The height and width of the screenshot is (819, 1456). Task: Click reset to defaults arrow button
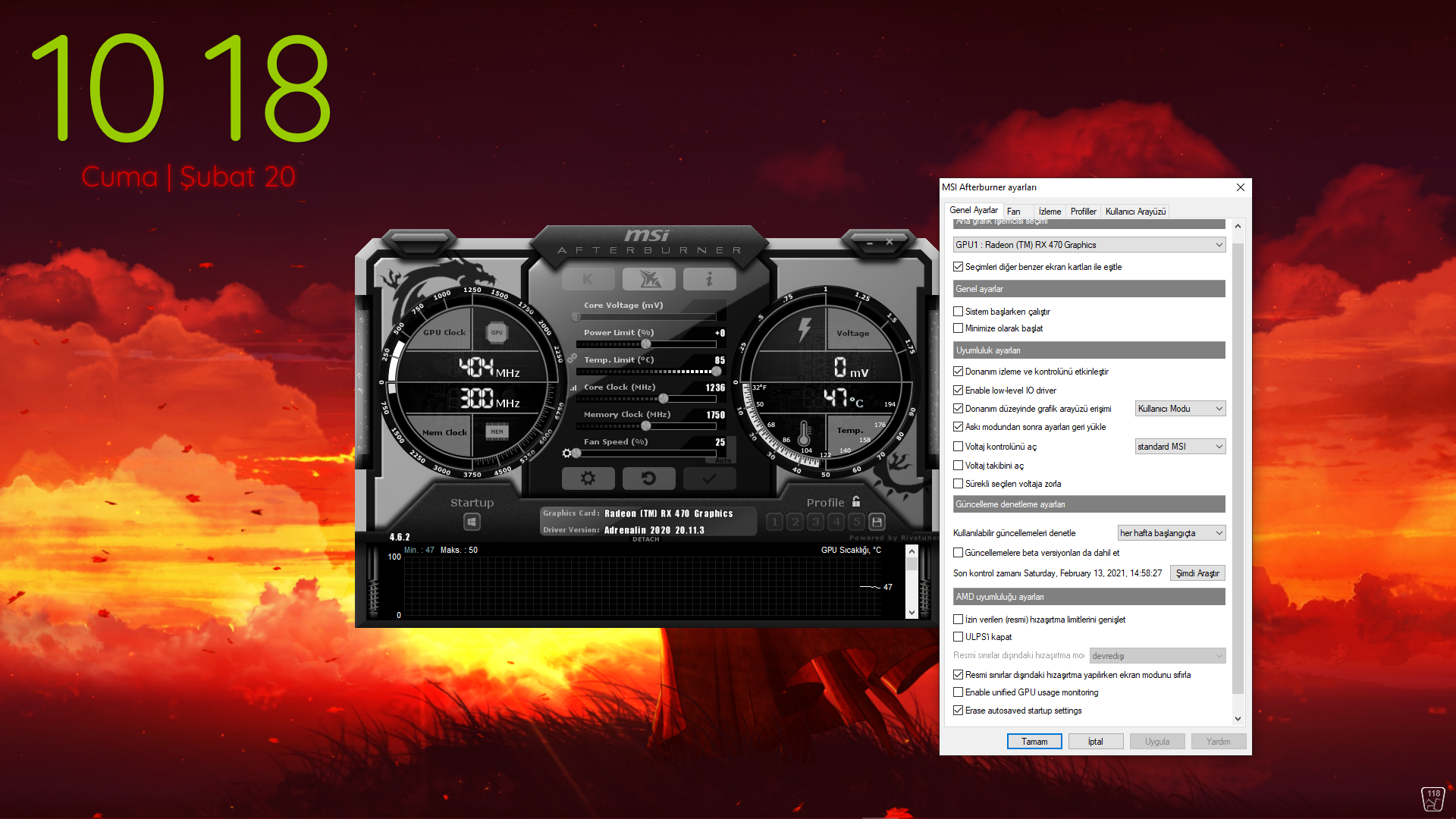coord(648,479)
